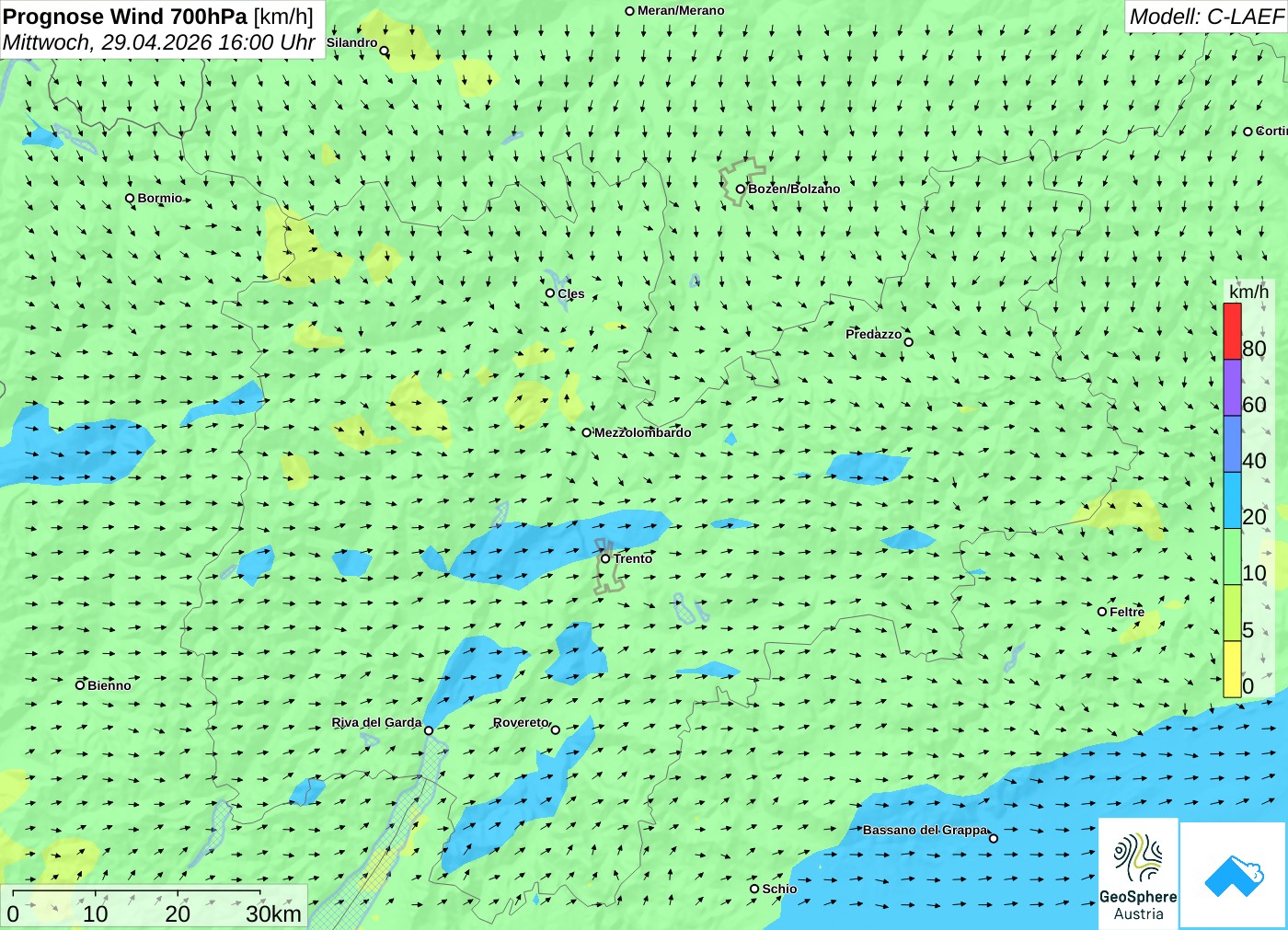The height and width of the screenshot is (930, 1288).
Task: Click the Bienno map marker circle
Action: tap(80, 684)
